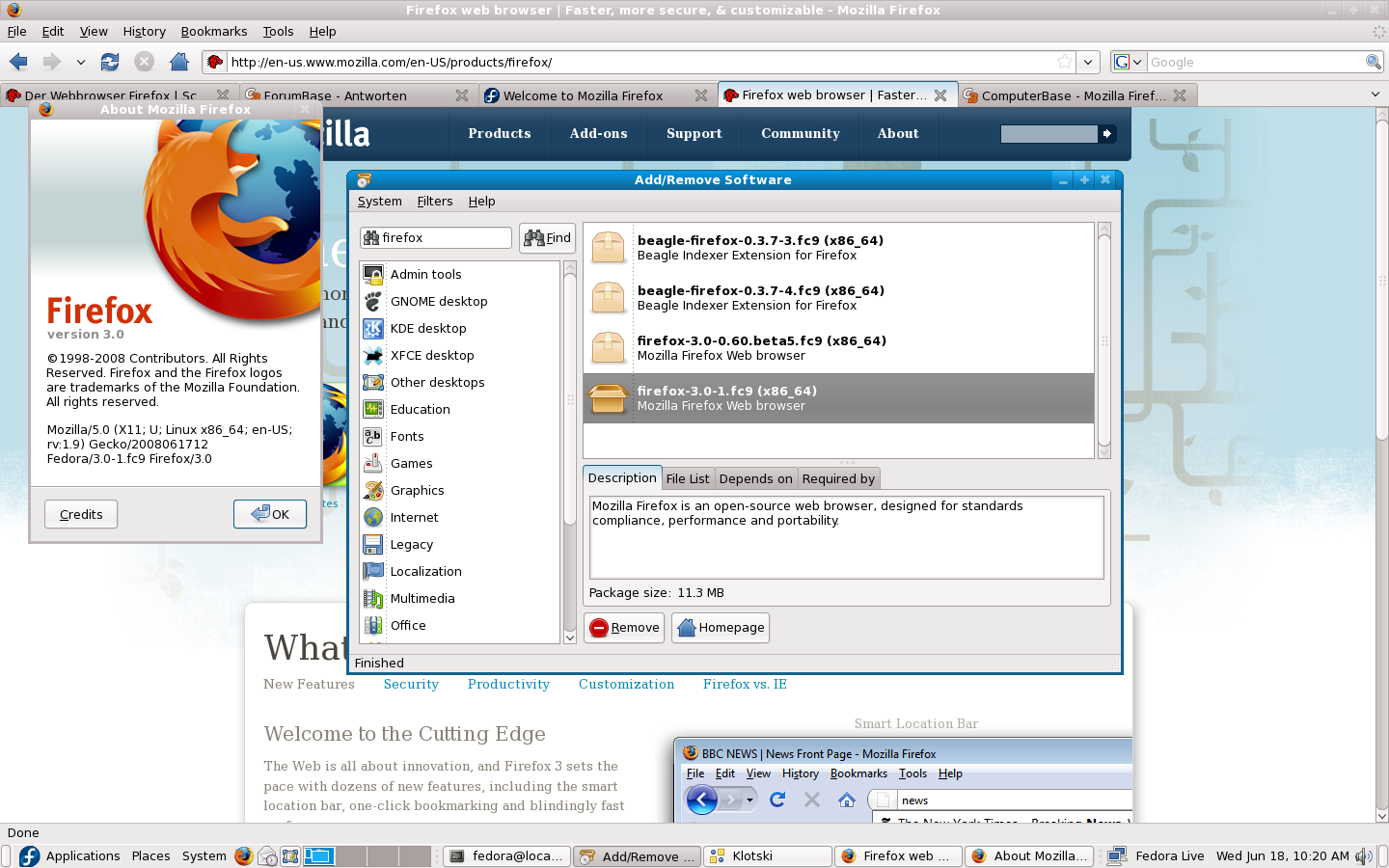Open the Productivity link
The image size is (1389, 868).
pyautogui.click(x=508, y=684)
